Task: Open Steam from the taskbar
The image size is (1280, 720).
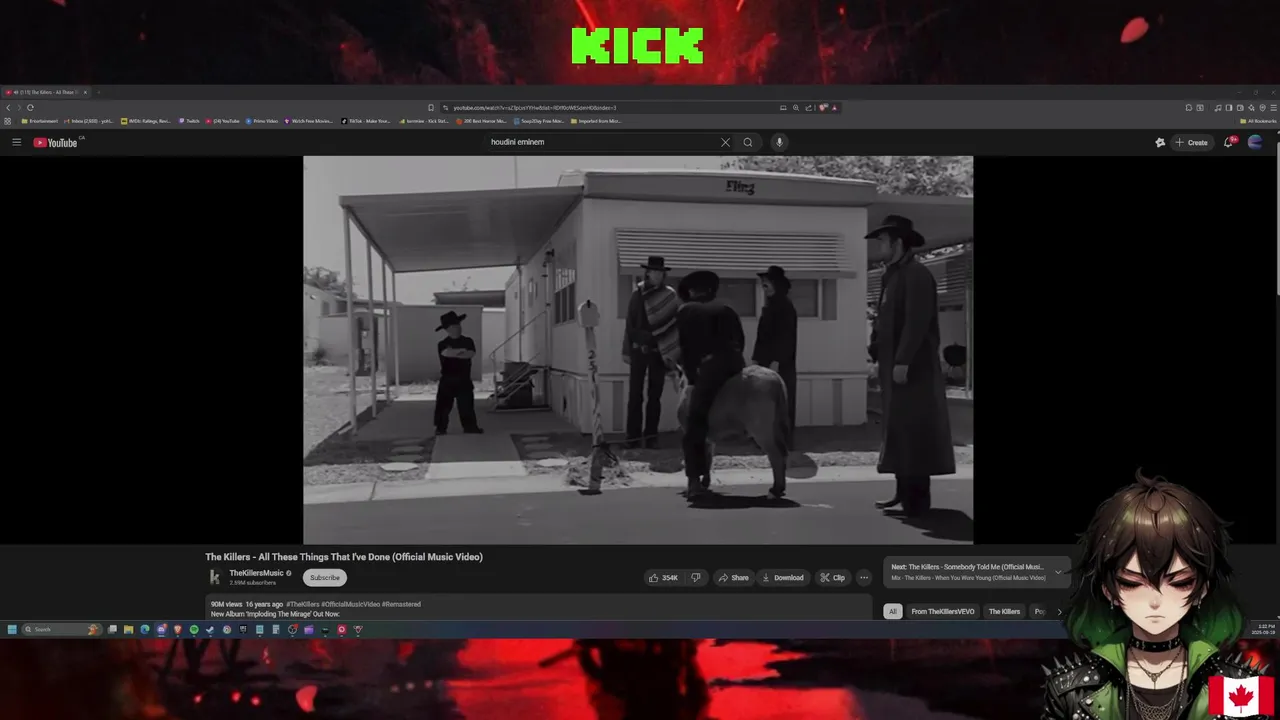Action: click(x=210, y=629)
